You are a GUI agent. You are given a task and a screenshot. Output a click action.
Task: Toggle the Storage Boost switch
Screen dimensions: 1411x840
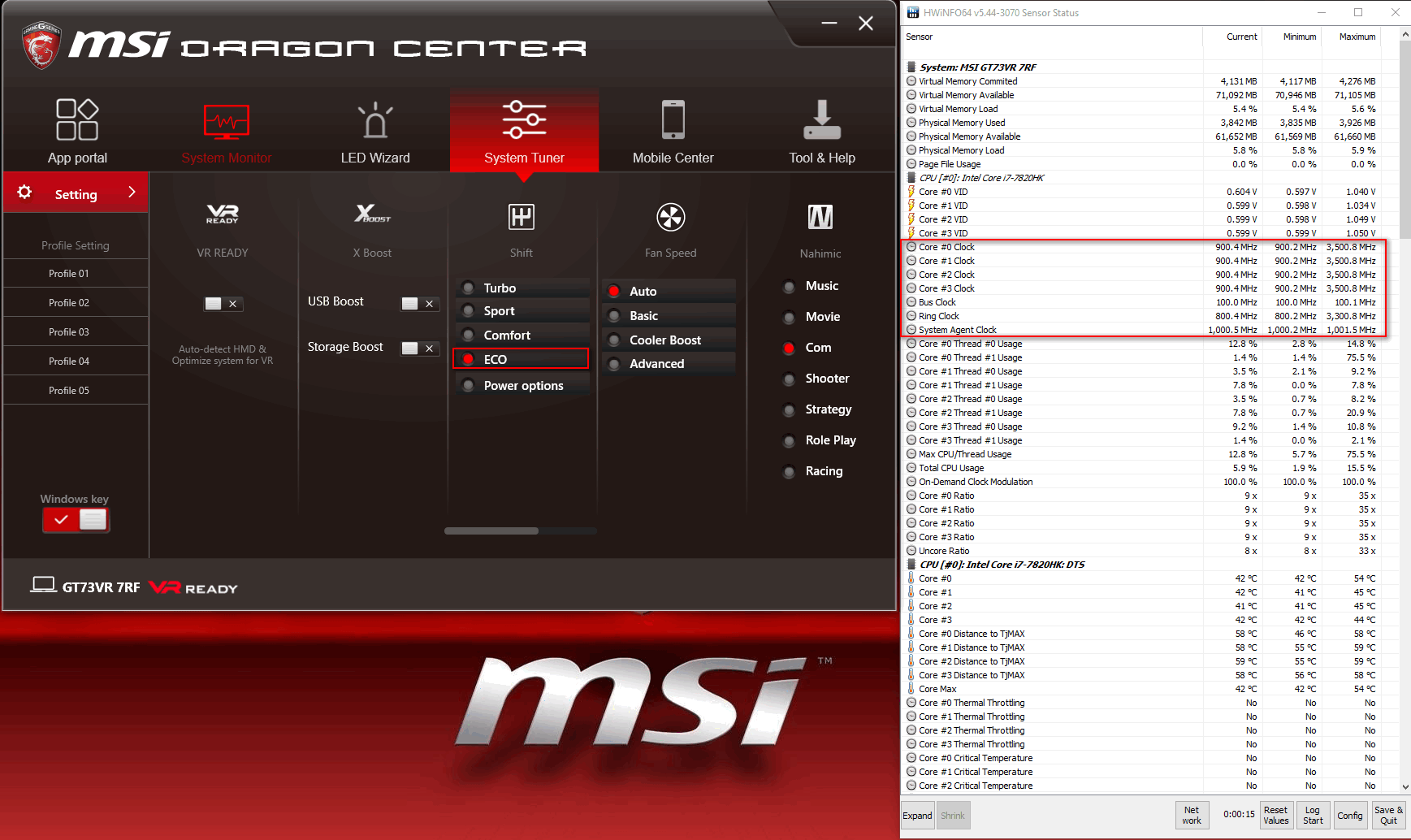coord(419,348)
